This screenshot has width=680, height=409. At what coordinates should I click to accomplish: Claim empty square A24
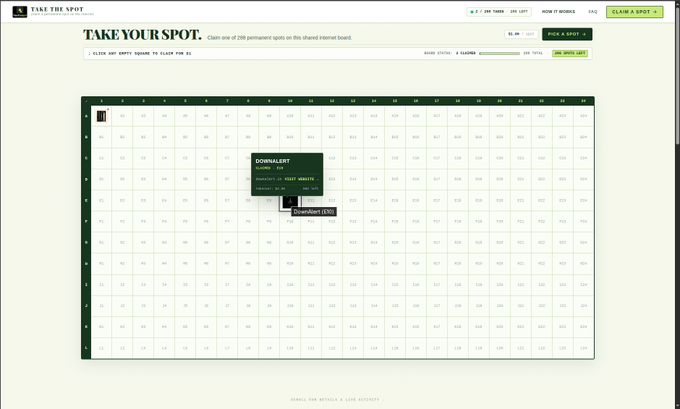tap(584, 116)
